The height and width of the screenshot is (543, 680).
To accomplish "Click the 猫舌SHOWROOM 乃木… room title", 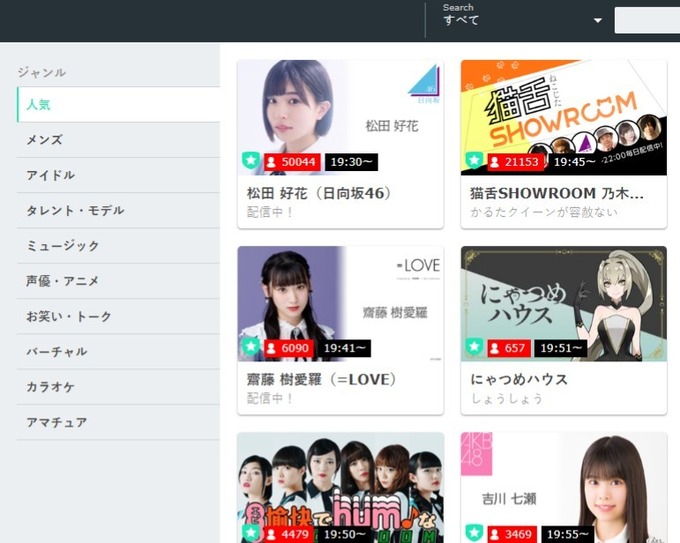I will (x=557, y=193).
